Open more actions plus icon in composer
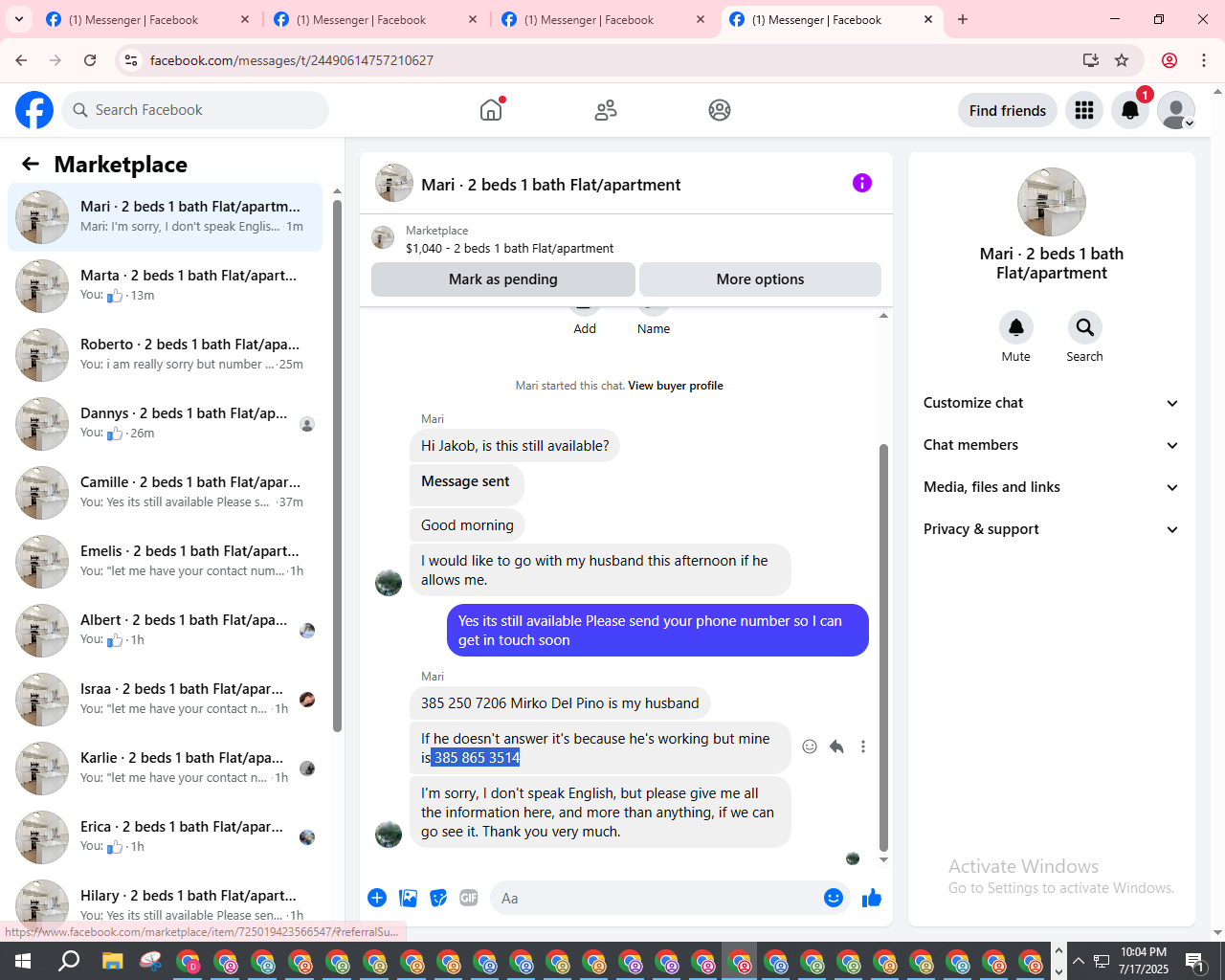The height and width of the screenshot is (980, 1225). pos(377,898)
